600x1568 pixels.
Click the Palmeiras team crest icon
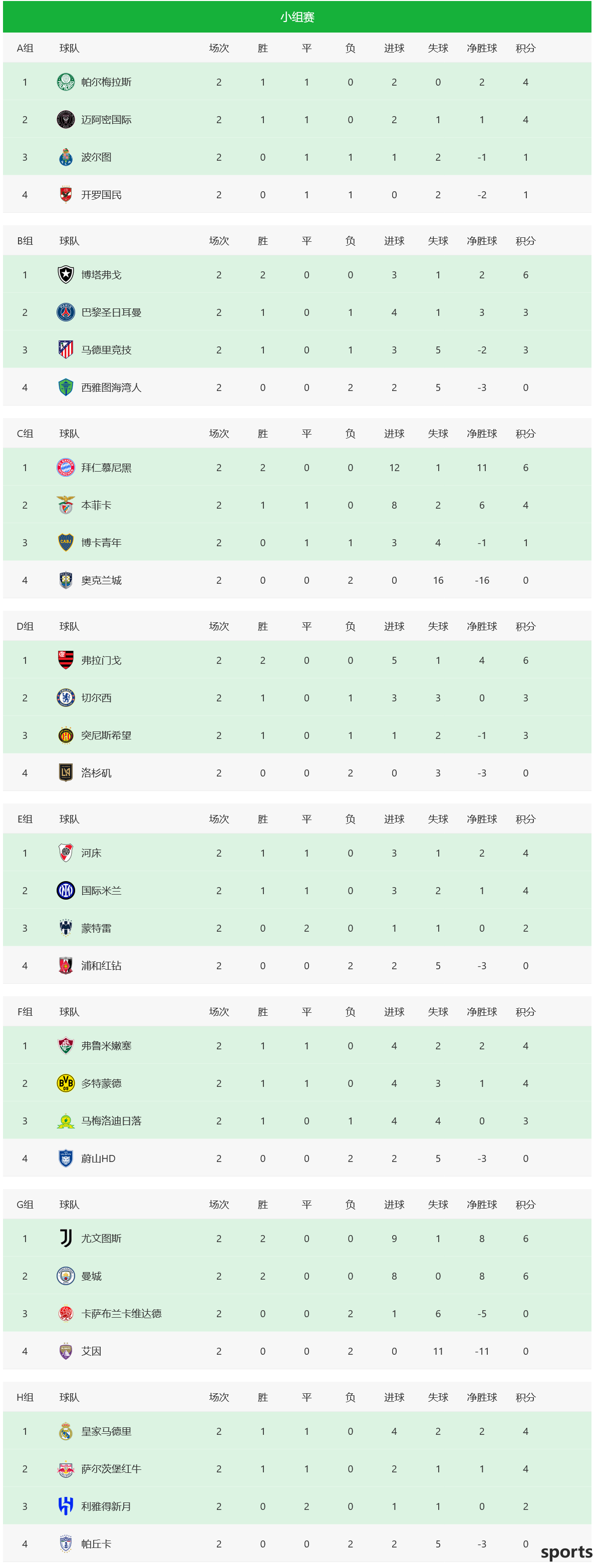(66, 82)
